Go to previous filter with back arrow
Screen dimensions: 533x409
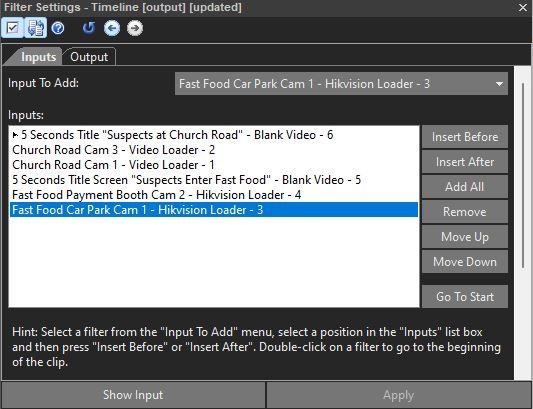pyautogui.click(x=112, y=28)
